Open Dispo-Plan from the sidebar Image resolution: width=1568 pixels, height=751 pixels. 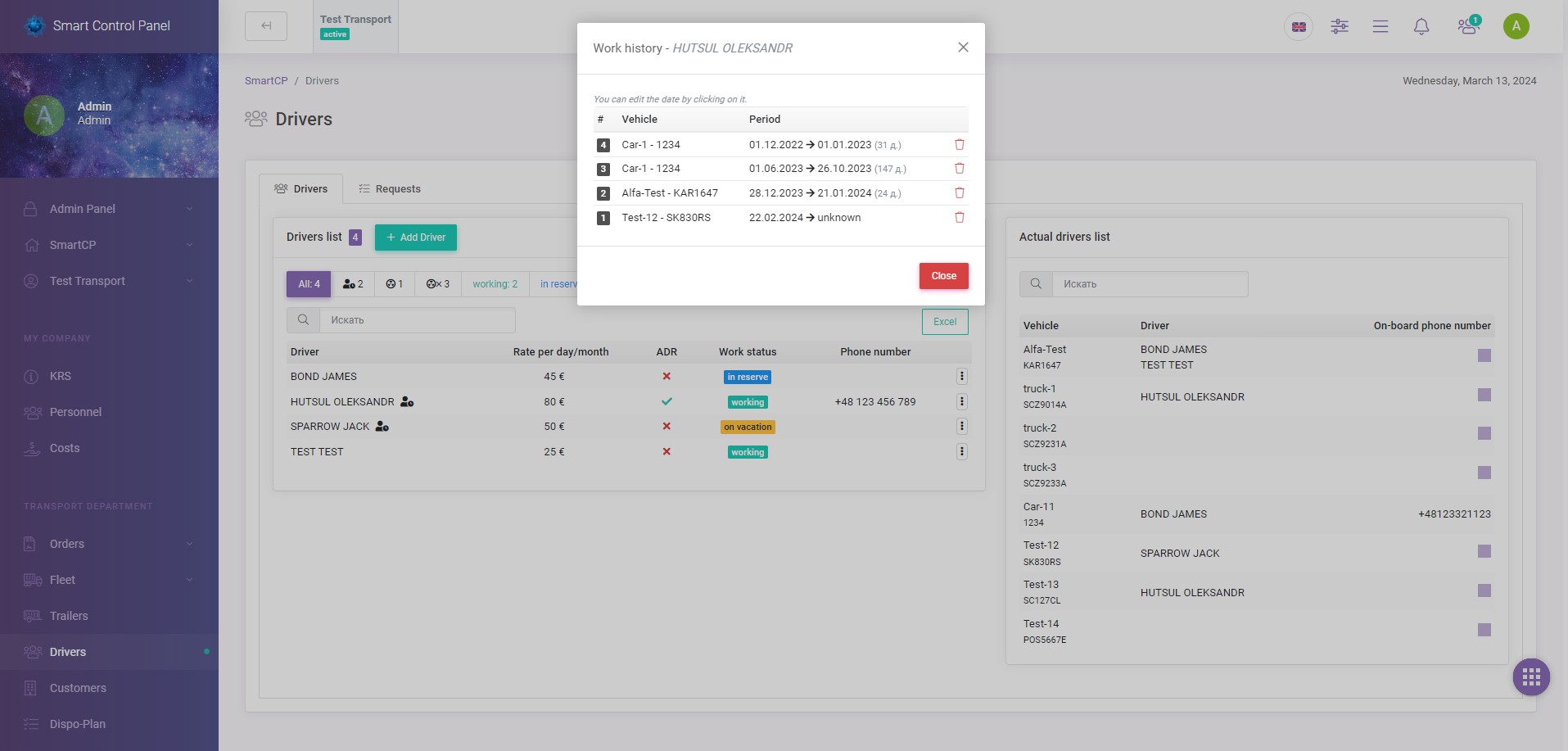click(x=77, y=724)
